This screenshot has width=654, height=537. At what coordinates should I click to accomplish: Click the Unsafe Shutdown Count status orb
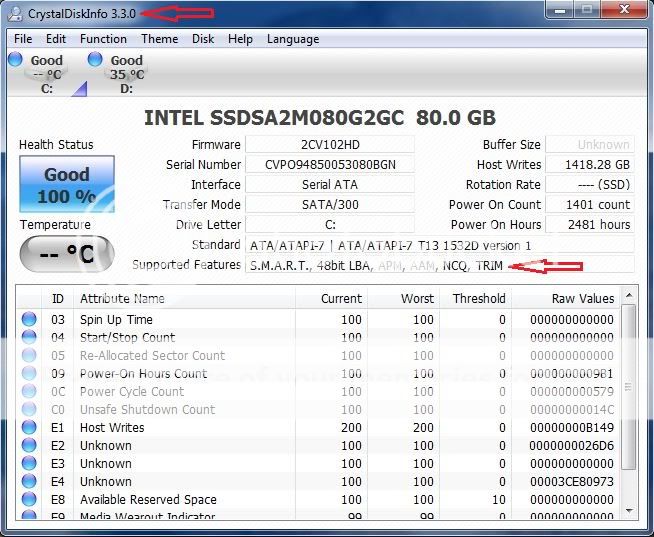coord(29,409)
